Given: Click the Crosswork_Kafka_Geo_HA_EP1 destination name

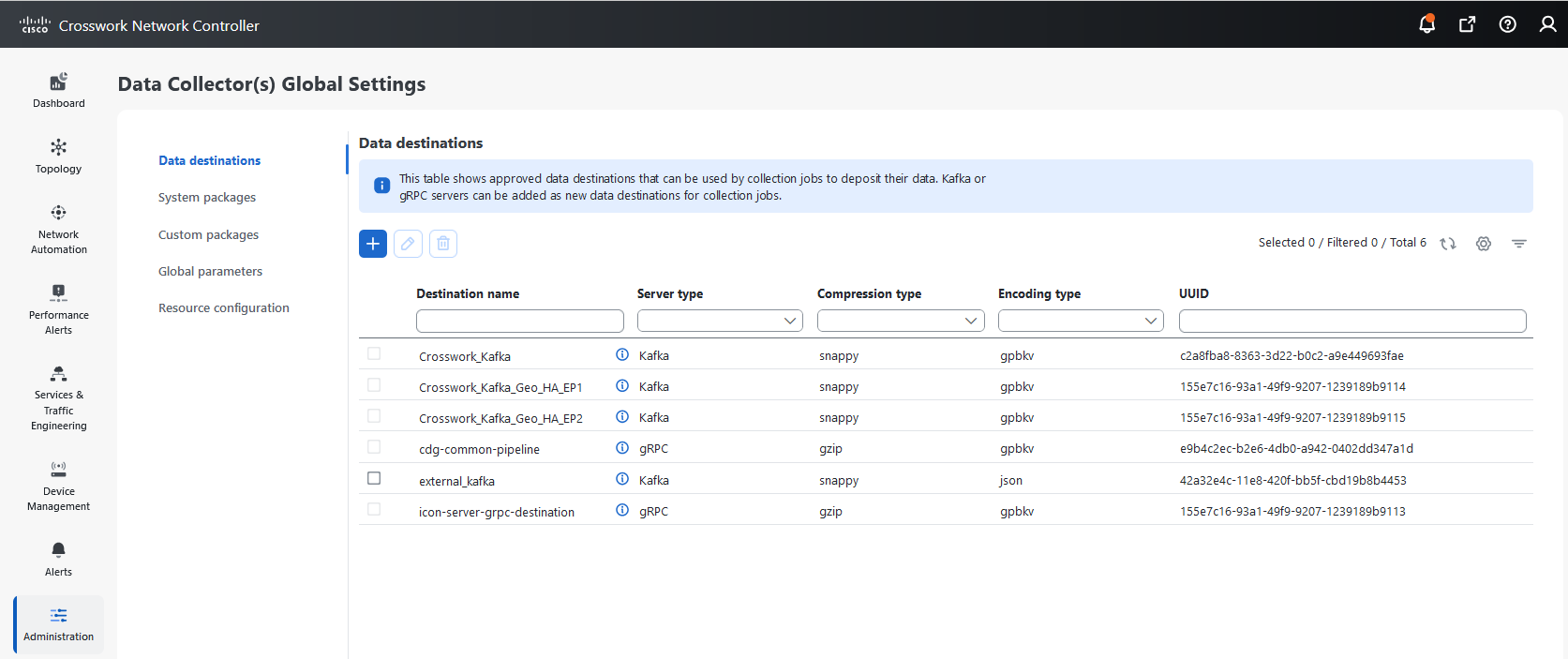Looking at the screenshot, I should coord(500,387).
